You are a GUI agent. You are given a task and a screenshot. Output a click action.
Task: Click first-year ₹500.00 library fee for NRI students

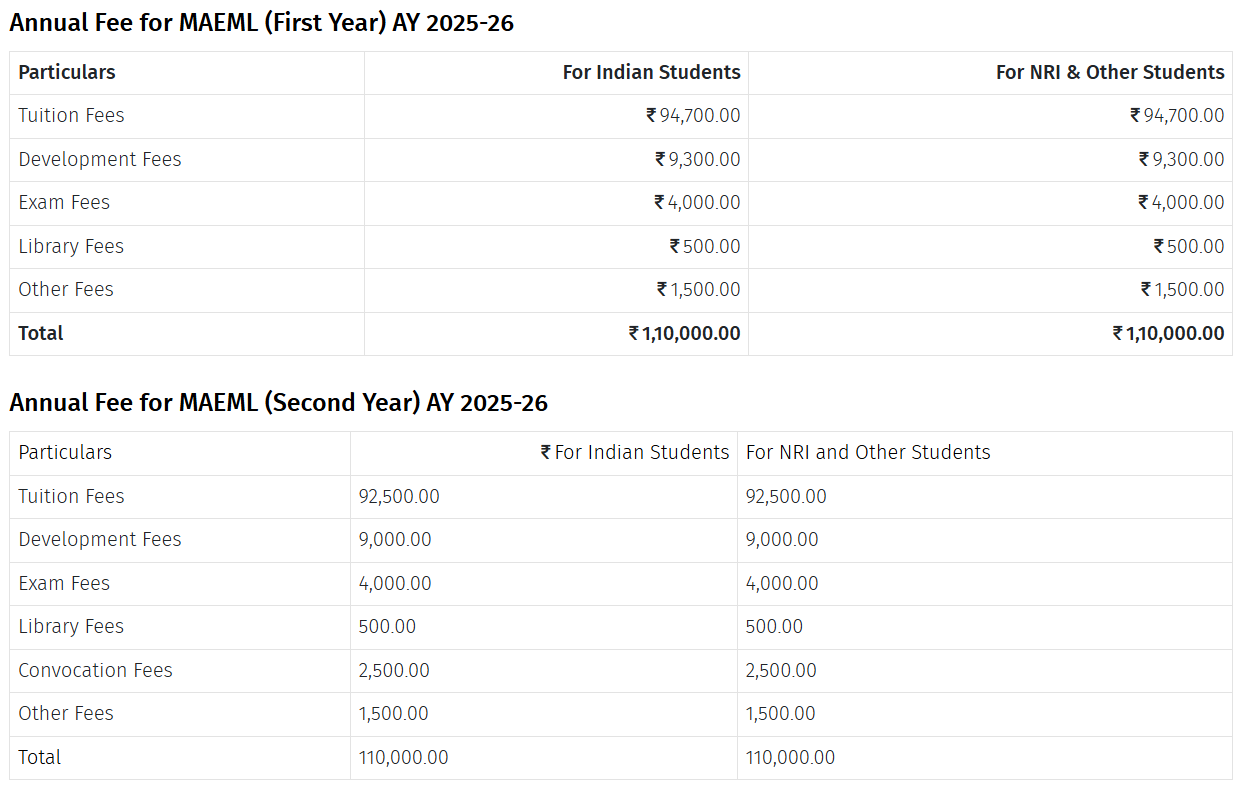[1188, 246]
